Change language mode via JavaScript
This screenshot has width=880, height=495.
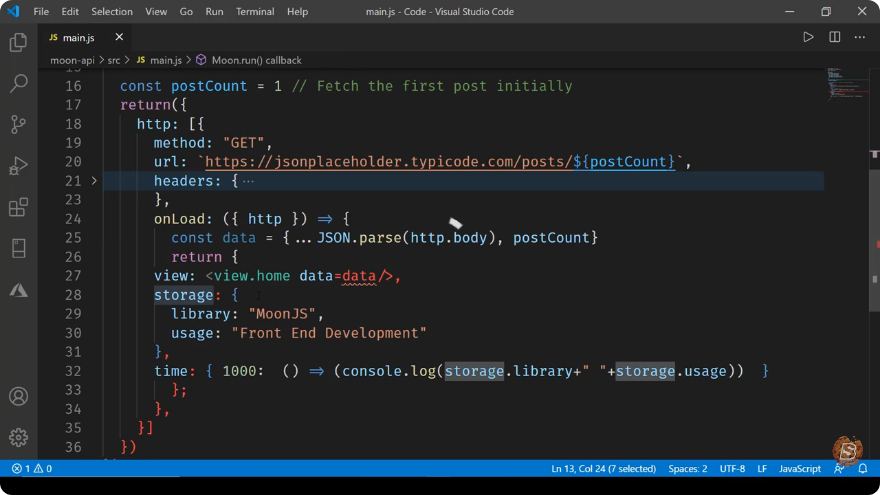[800, 468]
